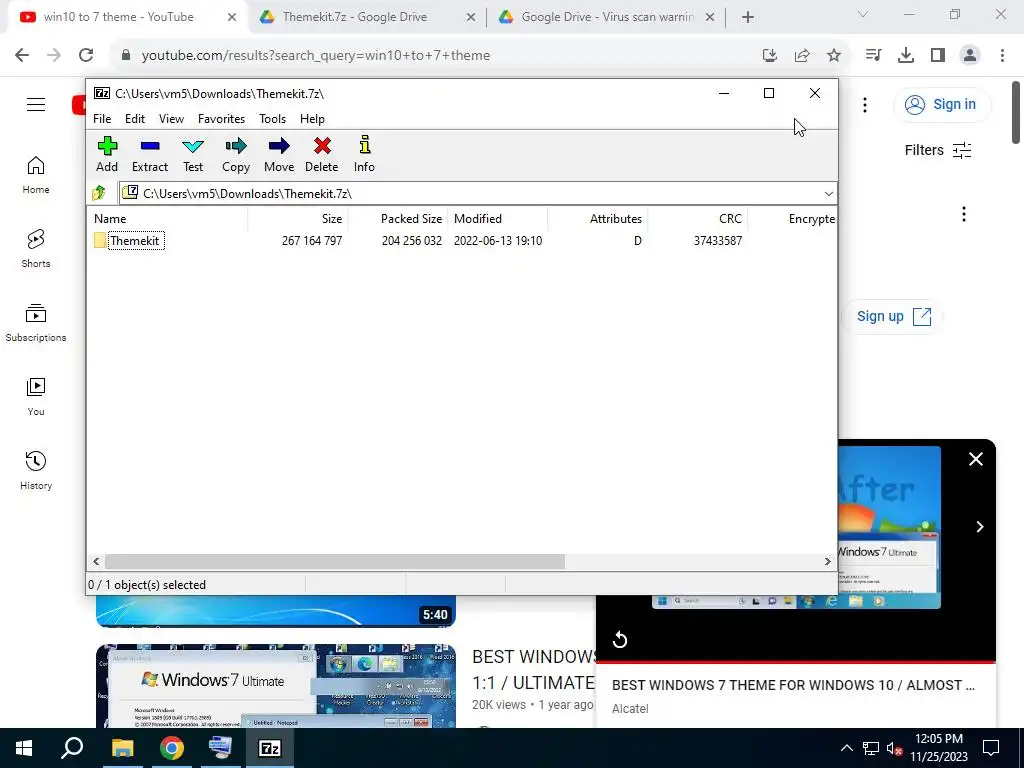Open Chrome downloads icon
Screen dimensions: 1024x768
pos(905,56)
